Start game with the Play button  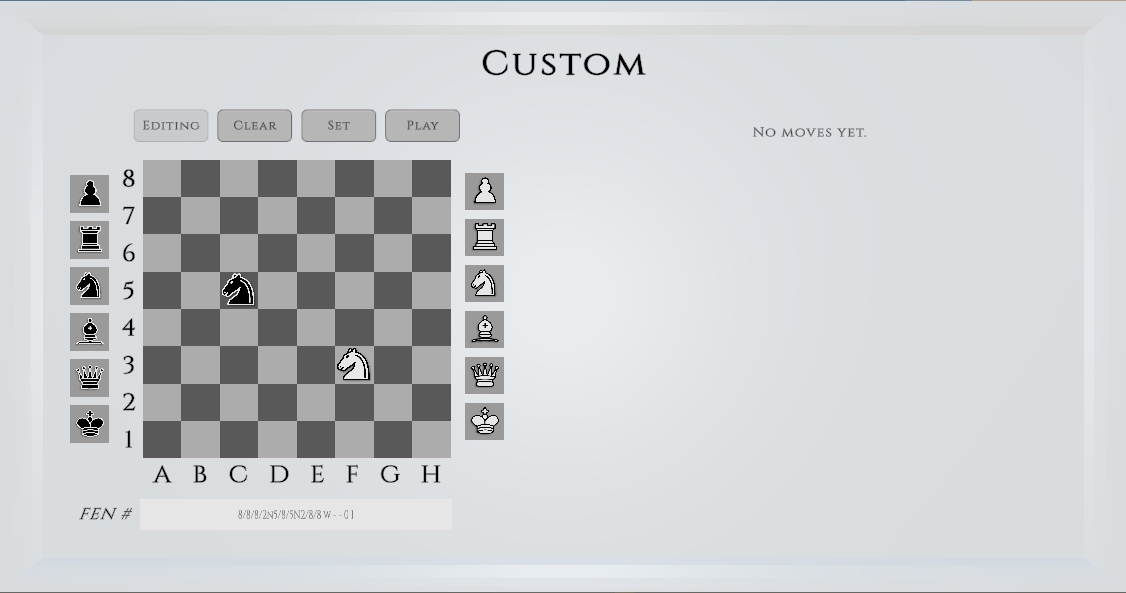423,126
